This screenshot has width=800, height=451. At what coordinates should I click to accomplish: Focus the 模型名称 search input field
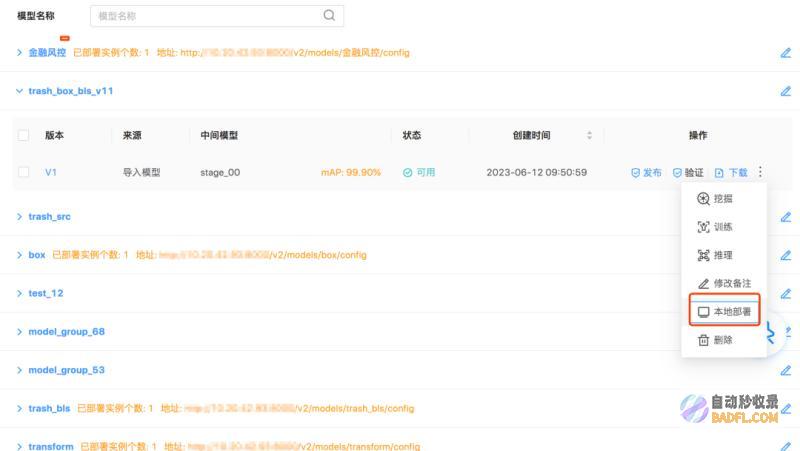click(217, 16)
